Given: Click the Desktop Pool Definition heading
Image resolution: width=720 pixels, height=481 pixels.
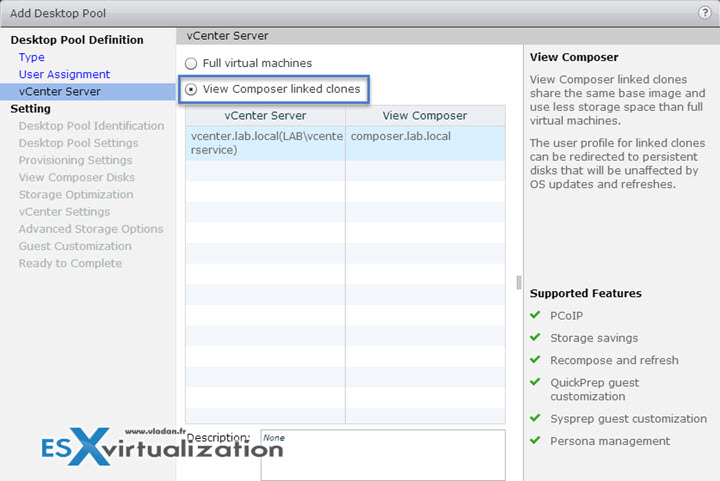Looking at the screenshot, I should 77,40.
